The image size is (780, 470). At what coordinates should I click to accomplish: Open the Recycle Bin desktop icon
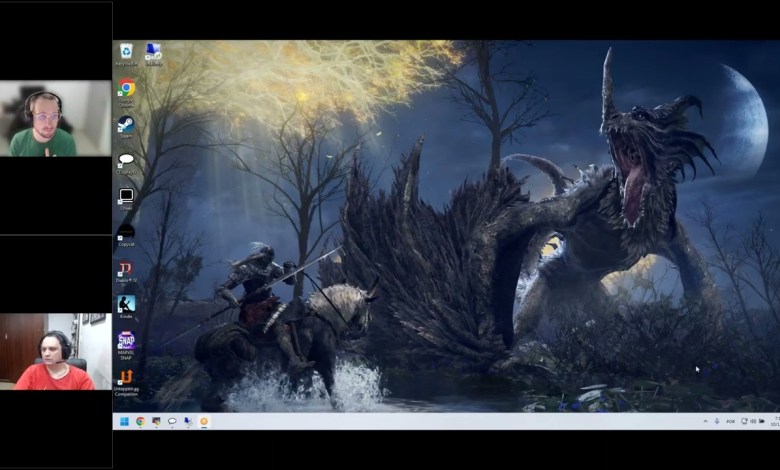click(126, 51)
